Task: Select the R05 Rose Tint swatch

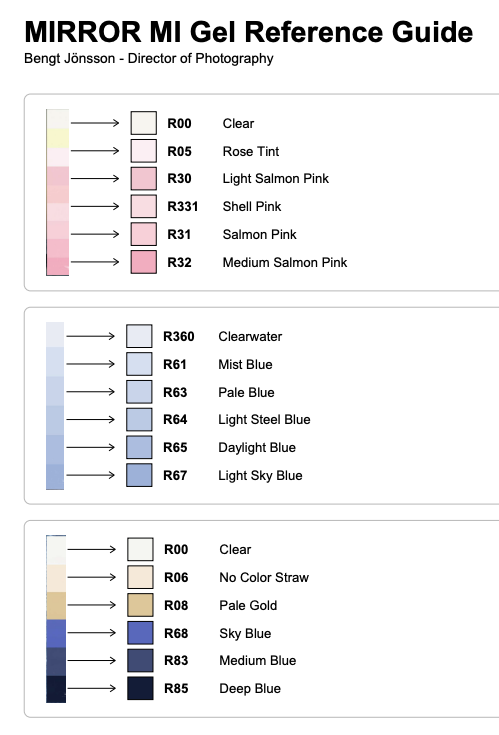Action: tap(143, 151)
